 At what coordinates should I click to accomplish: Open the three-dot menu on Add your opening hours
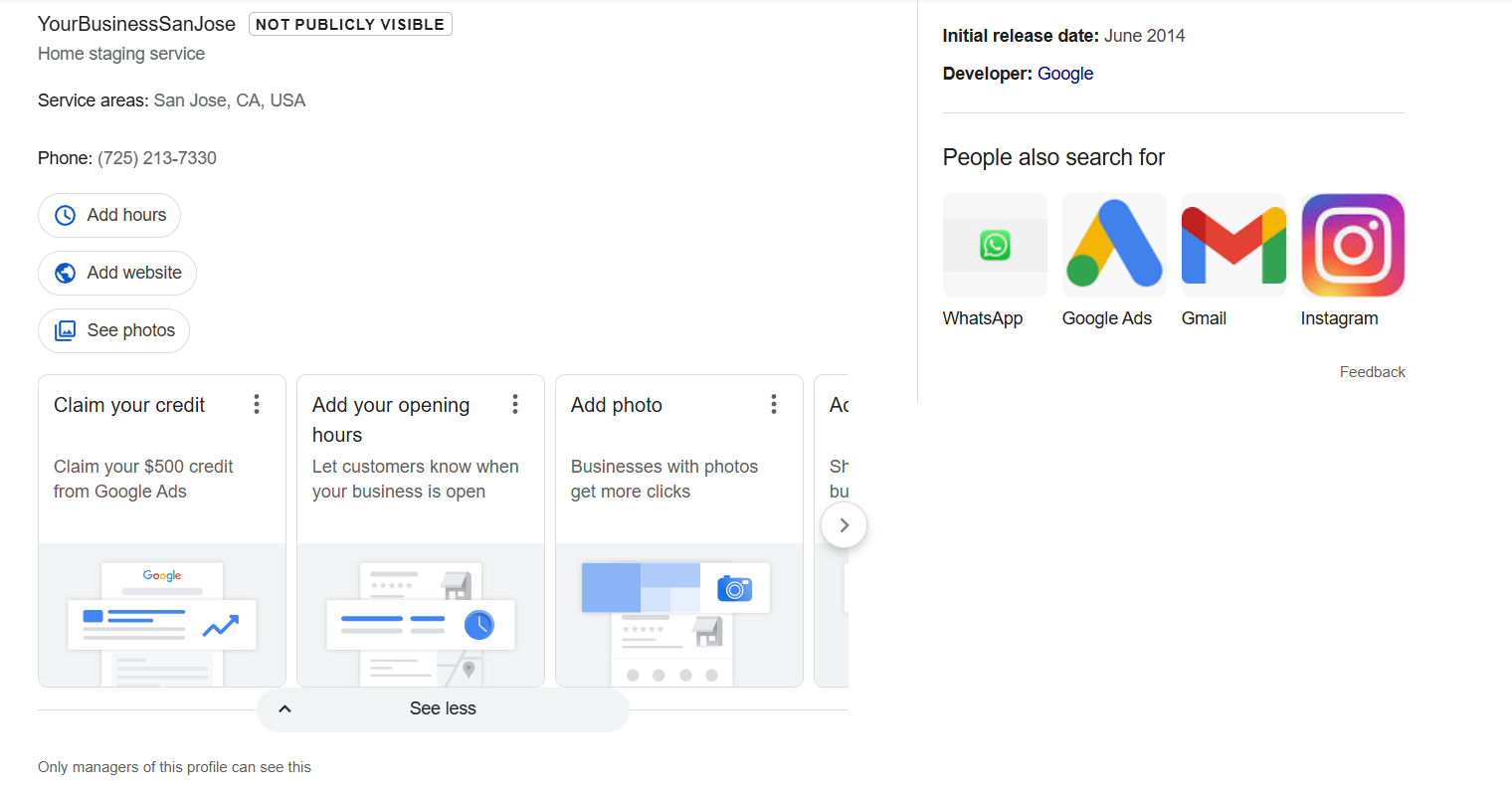pos(514,404)
